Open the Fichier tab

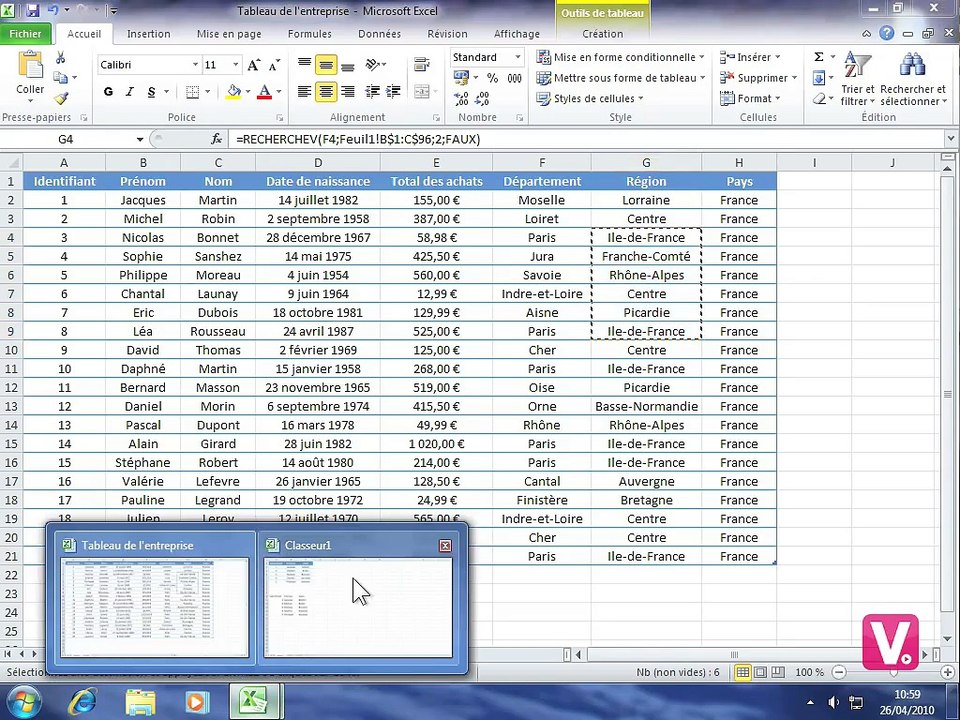tap(26, 34)
